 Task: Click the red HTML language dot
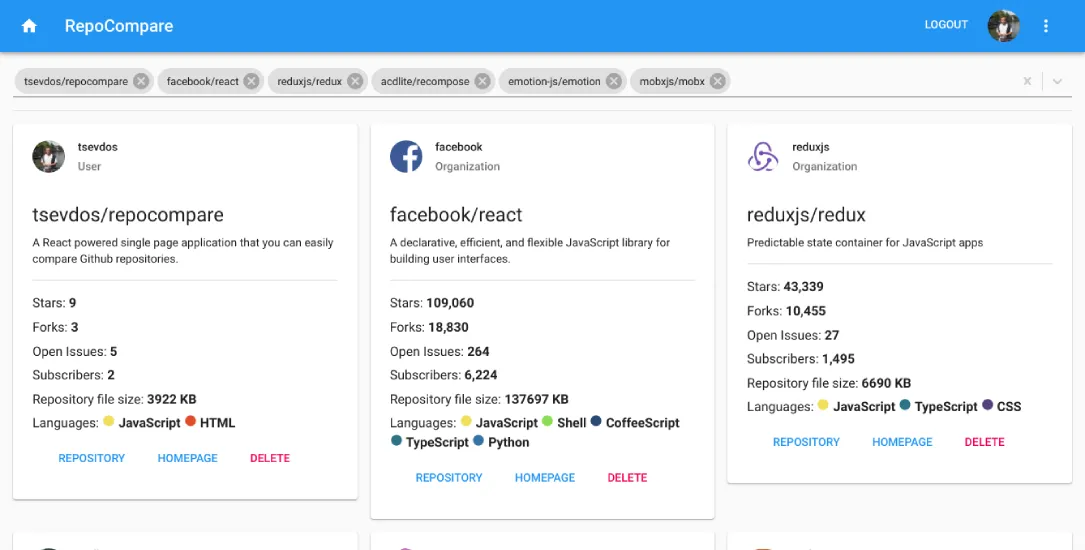[x=190, y=421]
